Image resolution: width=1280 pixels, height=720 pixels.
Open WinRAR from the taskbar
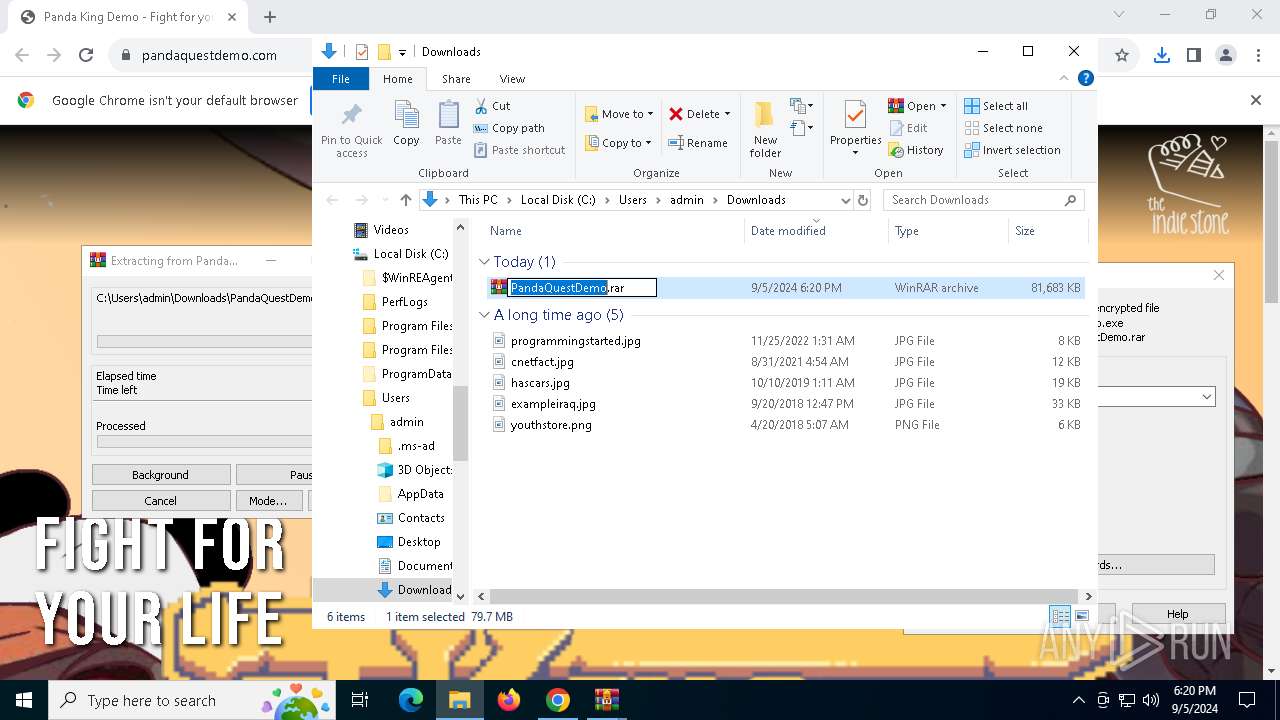click(x=606, y=700)
